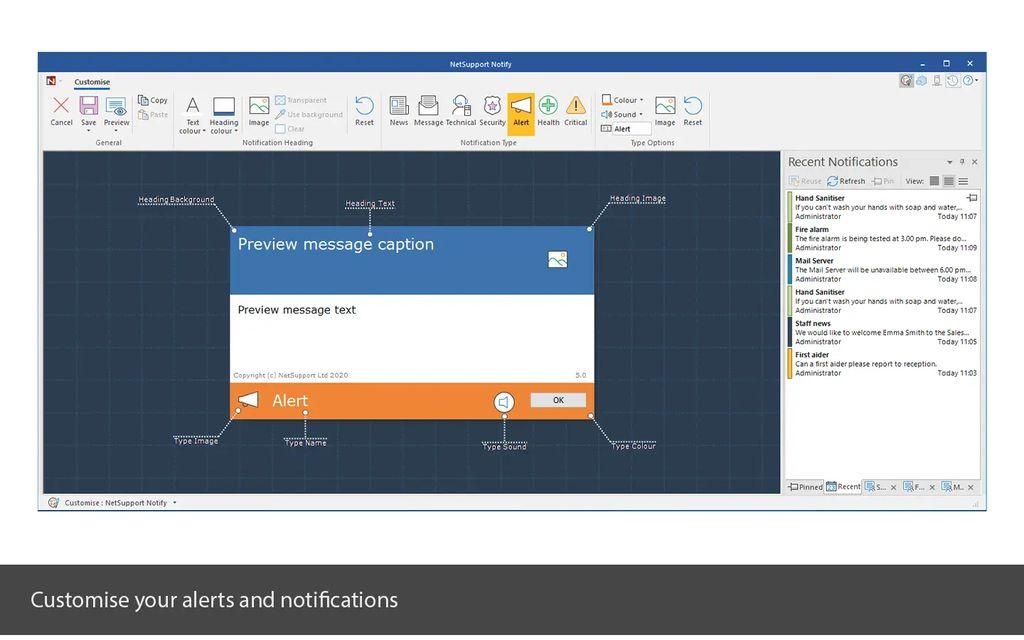
Task: Switch to the Pinned tab
Action: coord(805,487)
